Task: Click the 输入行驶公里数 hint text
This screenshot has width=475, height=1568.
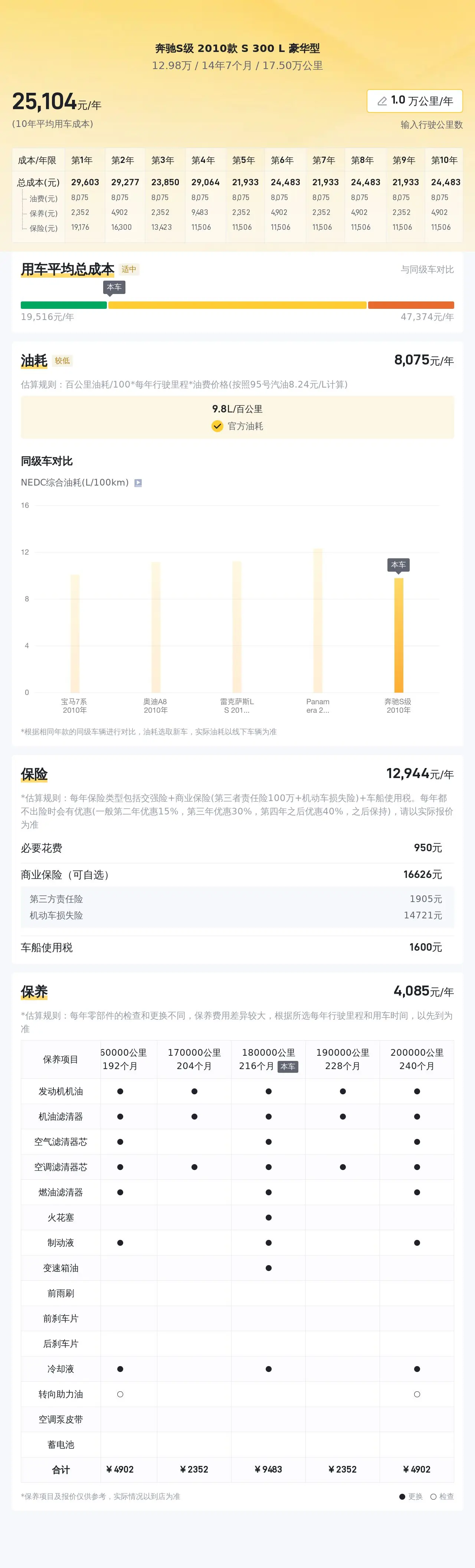Action: [431, 125]
